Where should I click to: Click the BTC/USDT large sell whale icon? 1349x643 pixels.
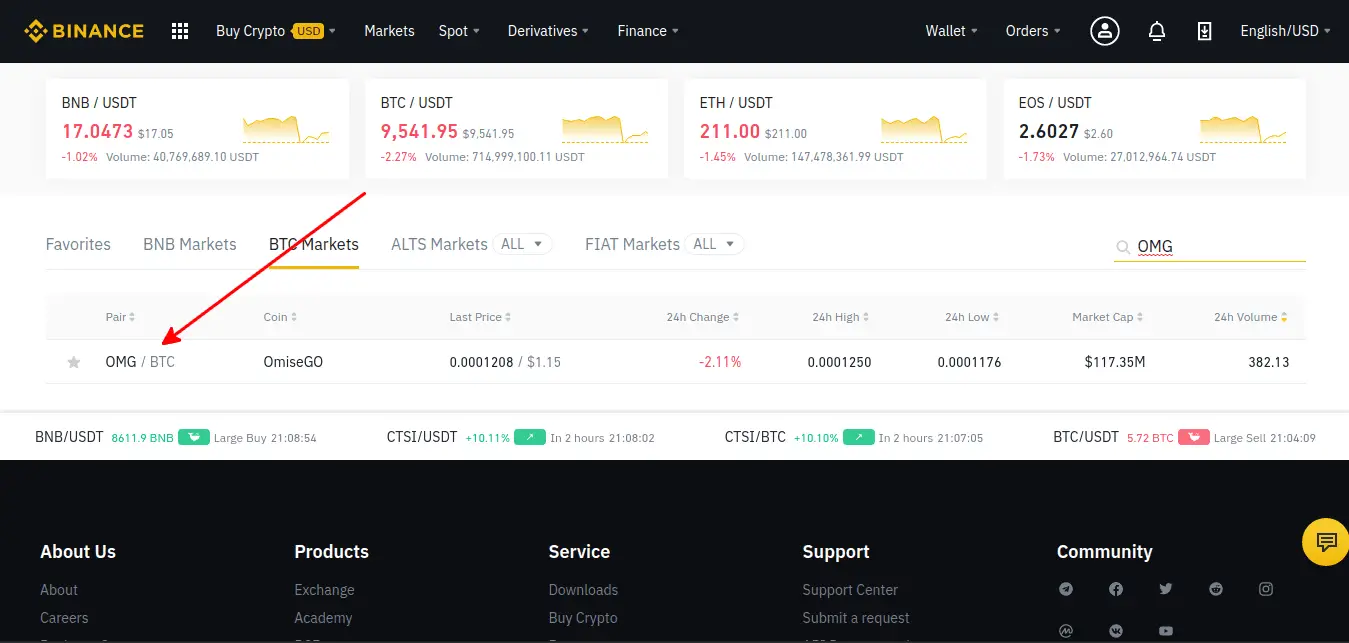pyautogui.click(x=1194, y=437)
